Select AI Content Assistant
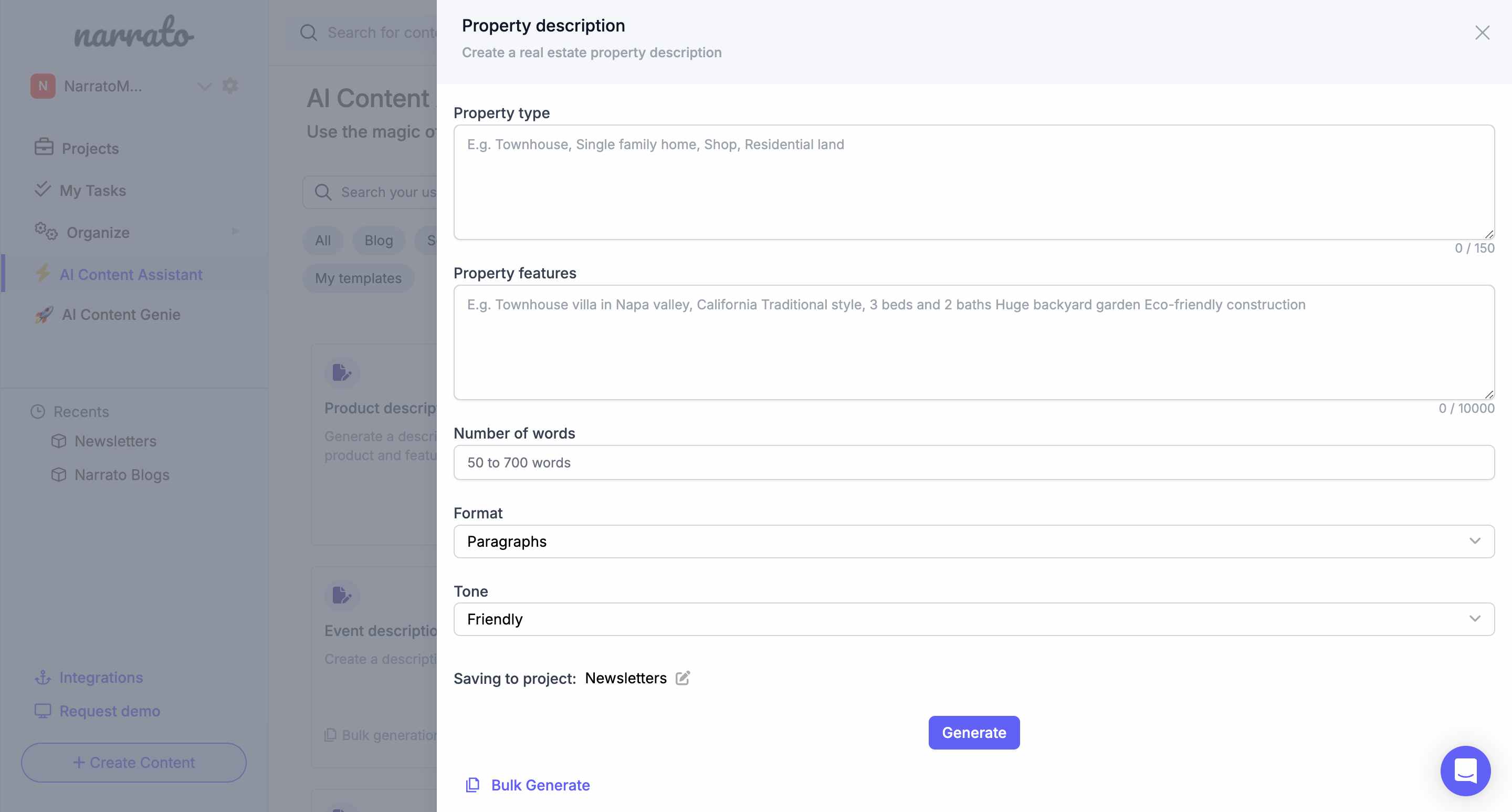This screenshot has width=1512, height=812. pos(131,274)
